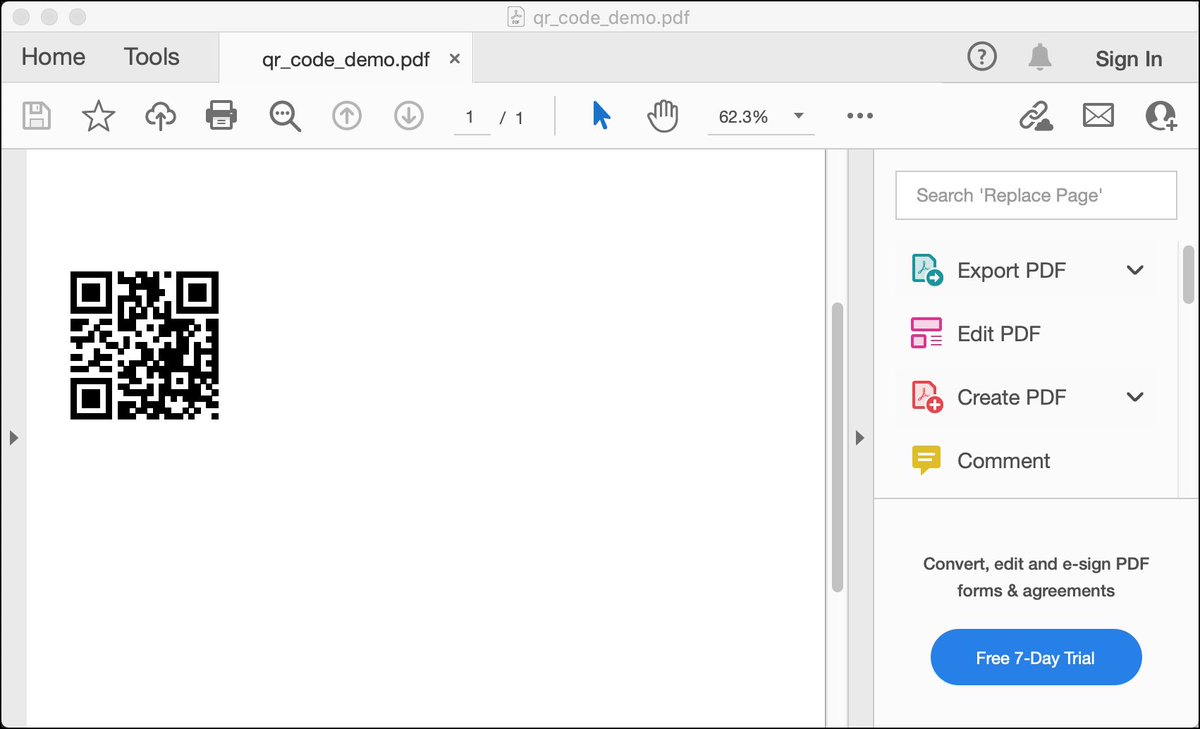Screen dimensions: 1200x729
Task: Start the Free 7-Day Trial
Action: point(1036,657)
